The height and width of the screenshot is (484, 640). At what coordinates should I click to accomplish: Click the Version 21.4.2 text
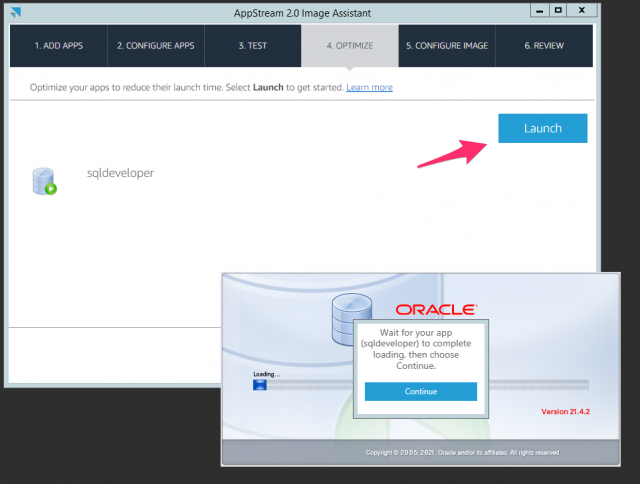click(x=565, y=411)
